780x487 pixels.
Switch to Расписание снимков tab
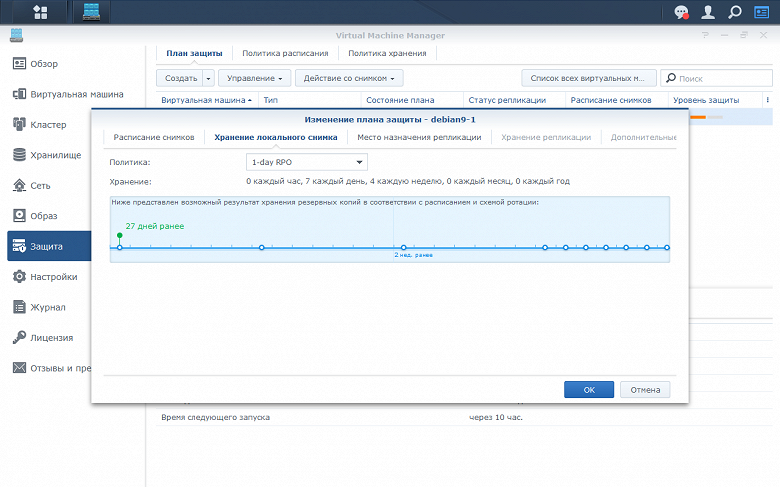coord(154,137)
